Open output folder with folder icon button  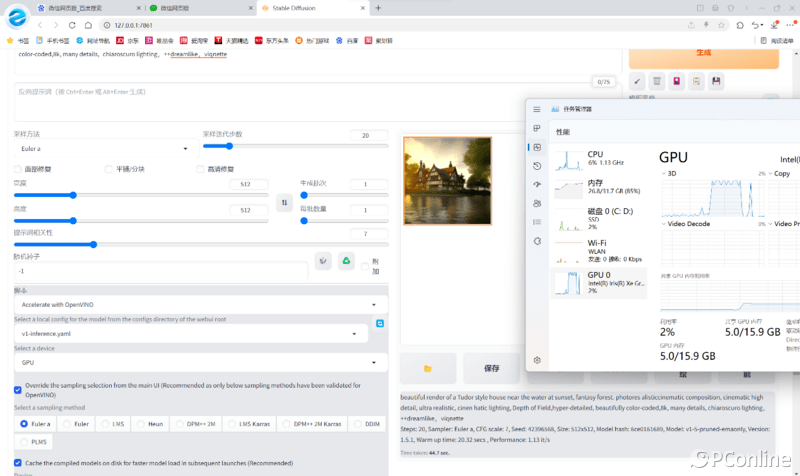coord(427,368)
